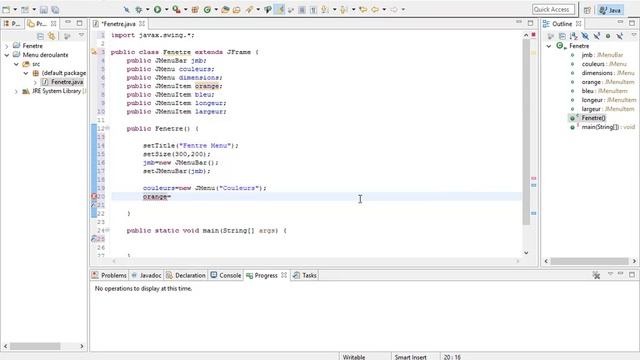Collapse the src folder node
Screen dimensions: 640x360
click(16, 64)
